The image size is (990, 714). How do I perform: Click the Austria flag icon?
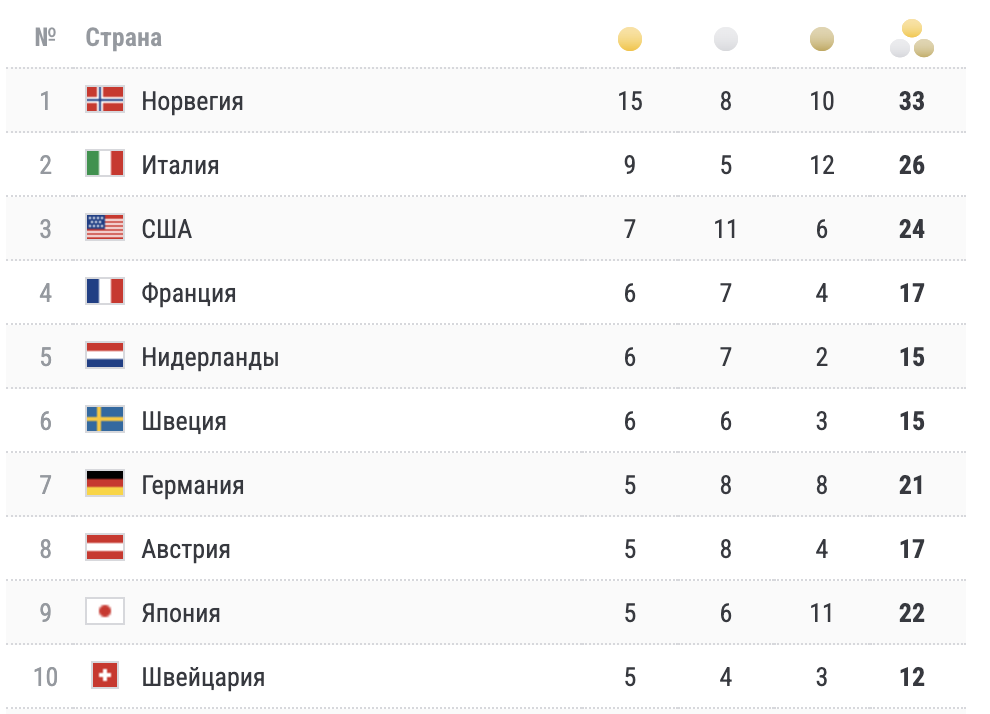[x=105, y=548]
